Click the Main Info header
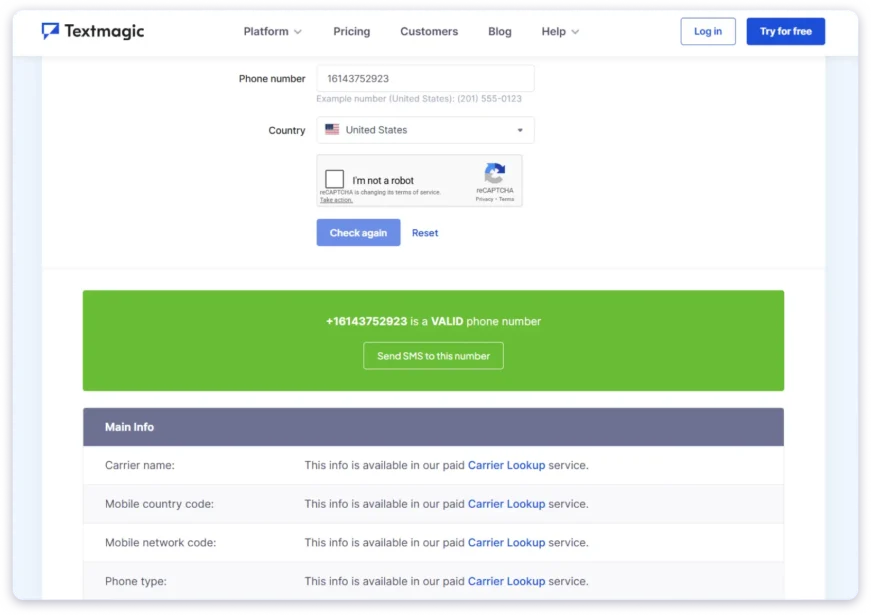Viewport: 871px width, 615px height. 433,427
